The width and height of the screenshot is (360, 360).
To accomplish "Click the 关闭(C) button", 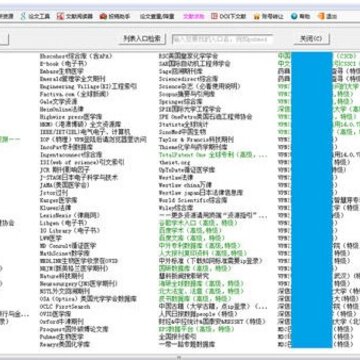I will pyautogui.click(x=311, y=39).
